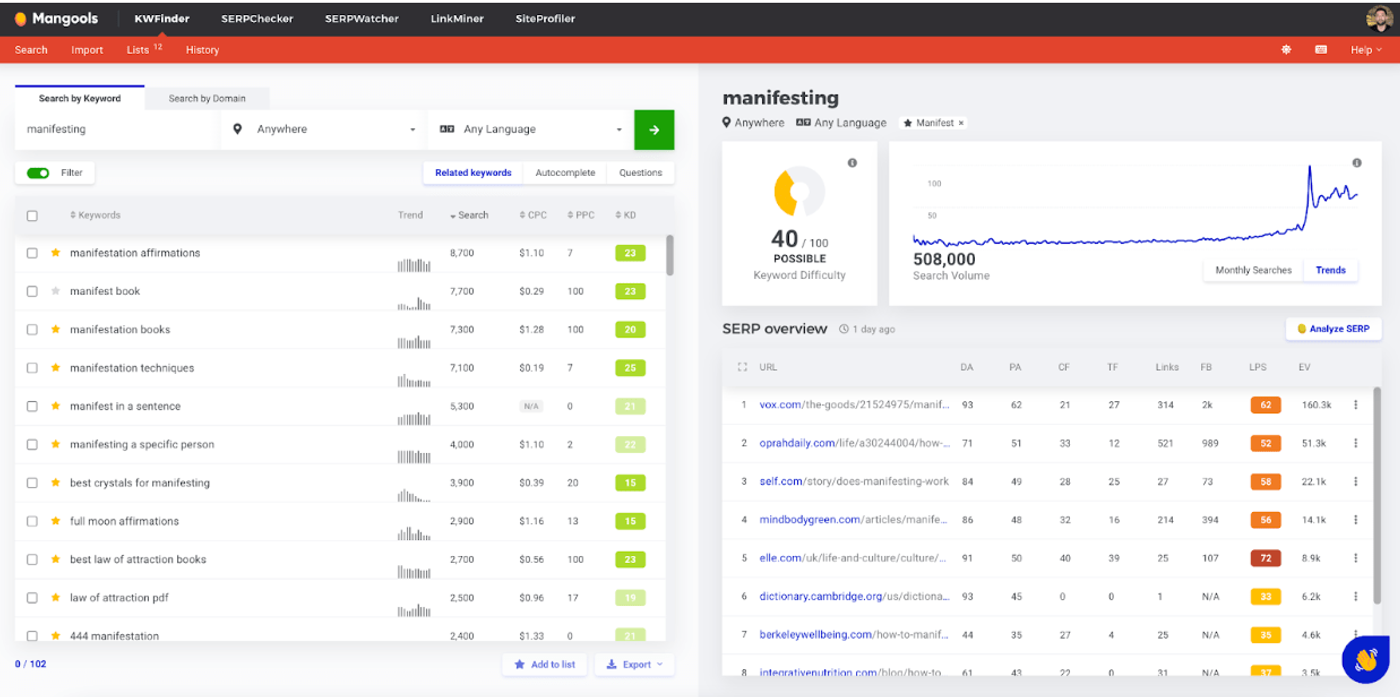
Task: Toggle star for manifest book keyword
Action: (56, 291)
